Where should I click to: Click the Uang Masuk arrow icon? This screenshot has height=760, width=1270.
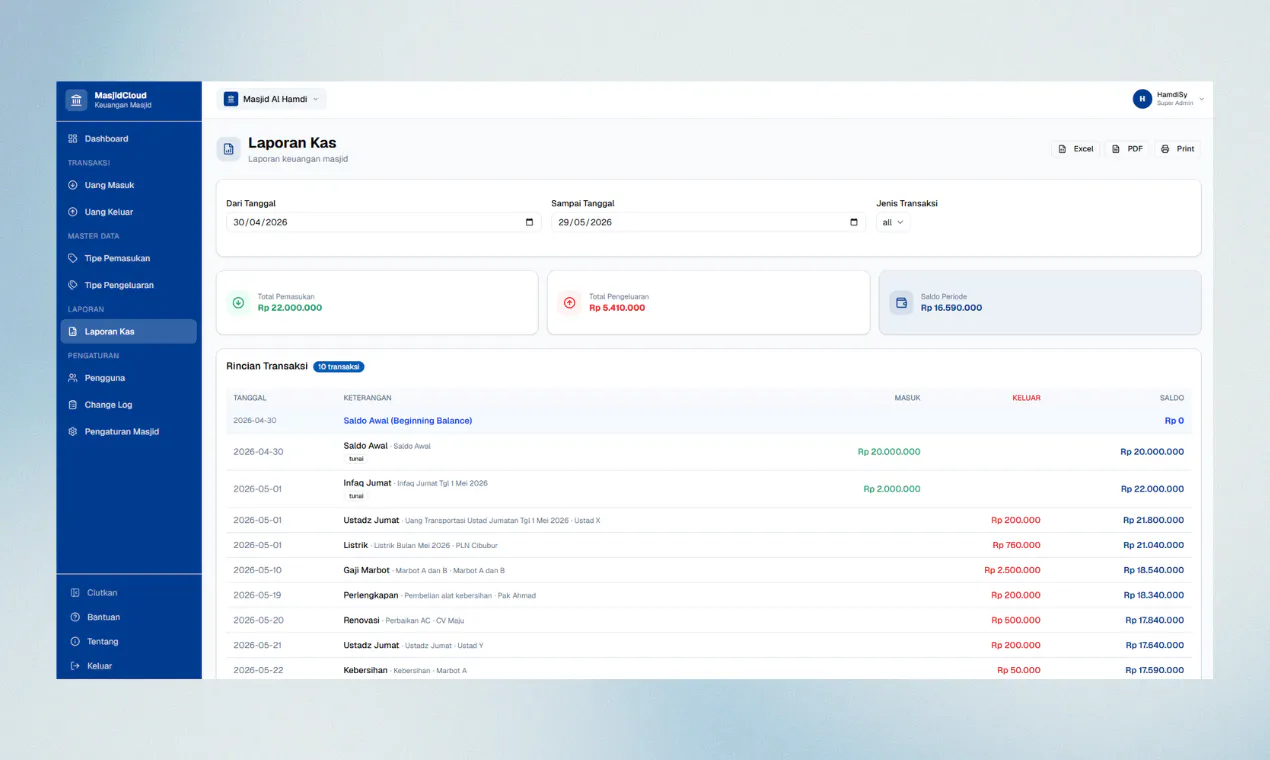click(73, 185)
